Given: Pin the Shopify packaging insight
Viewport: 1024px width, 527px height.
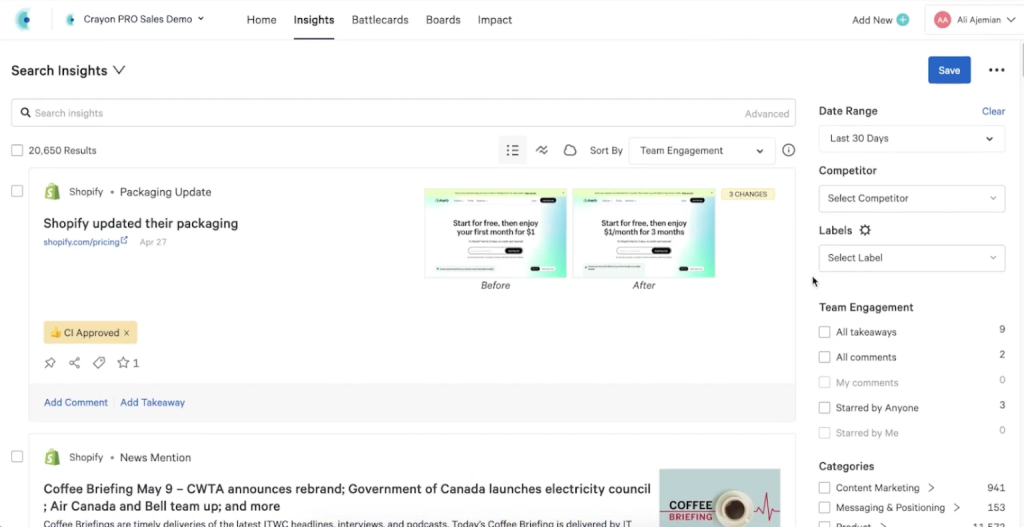Looking at the screenshot, I should point(50,363).
